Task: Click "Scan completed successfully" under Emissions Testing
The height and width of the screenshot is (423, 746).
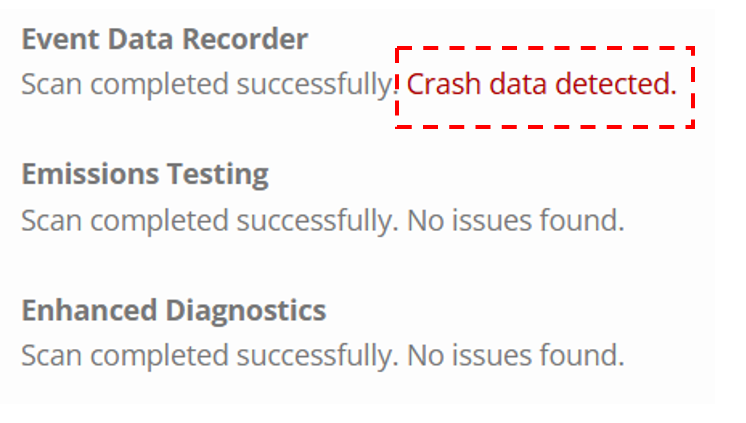Action: [x=210, y=221]
